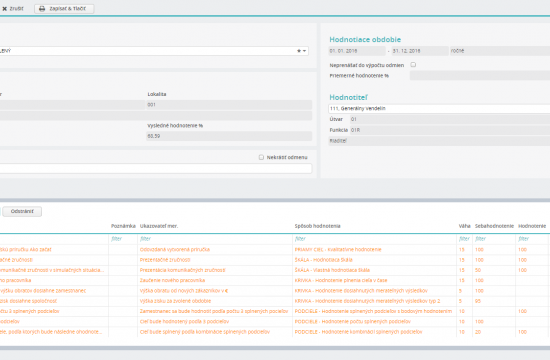
Task: Select the Výška zisku za zvolené obdobie cell
Action: click(215, 301)
